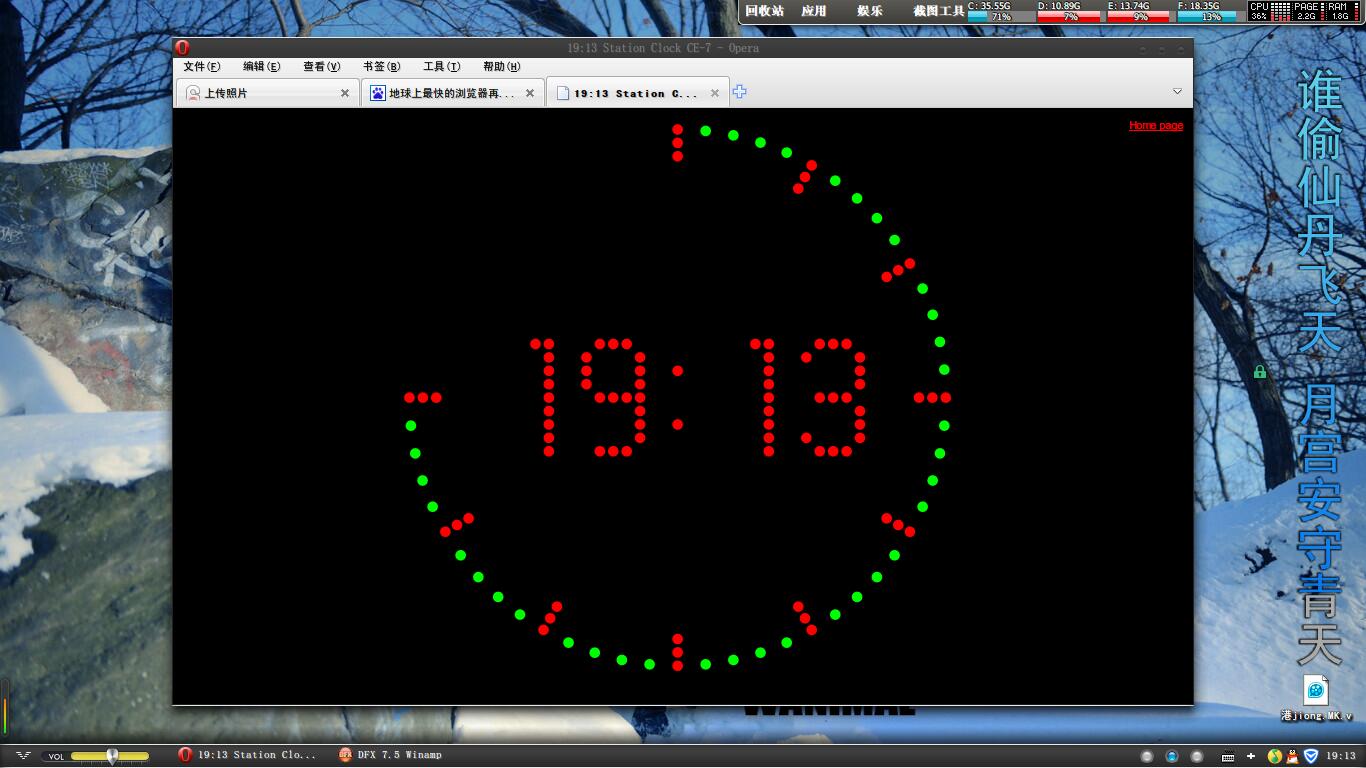Open the 编辑(E) menu

(x=262, y=67)
